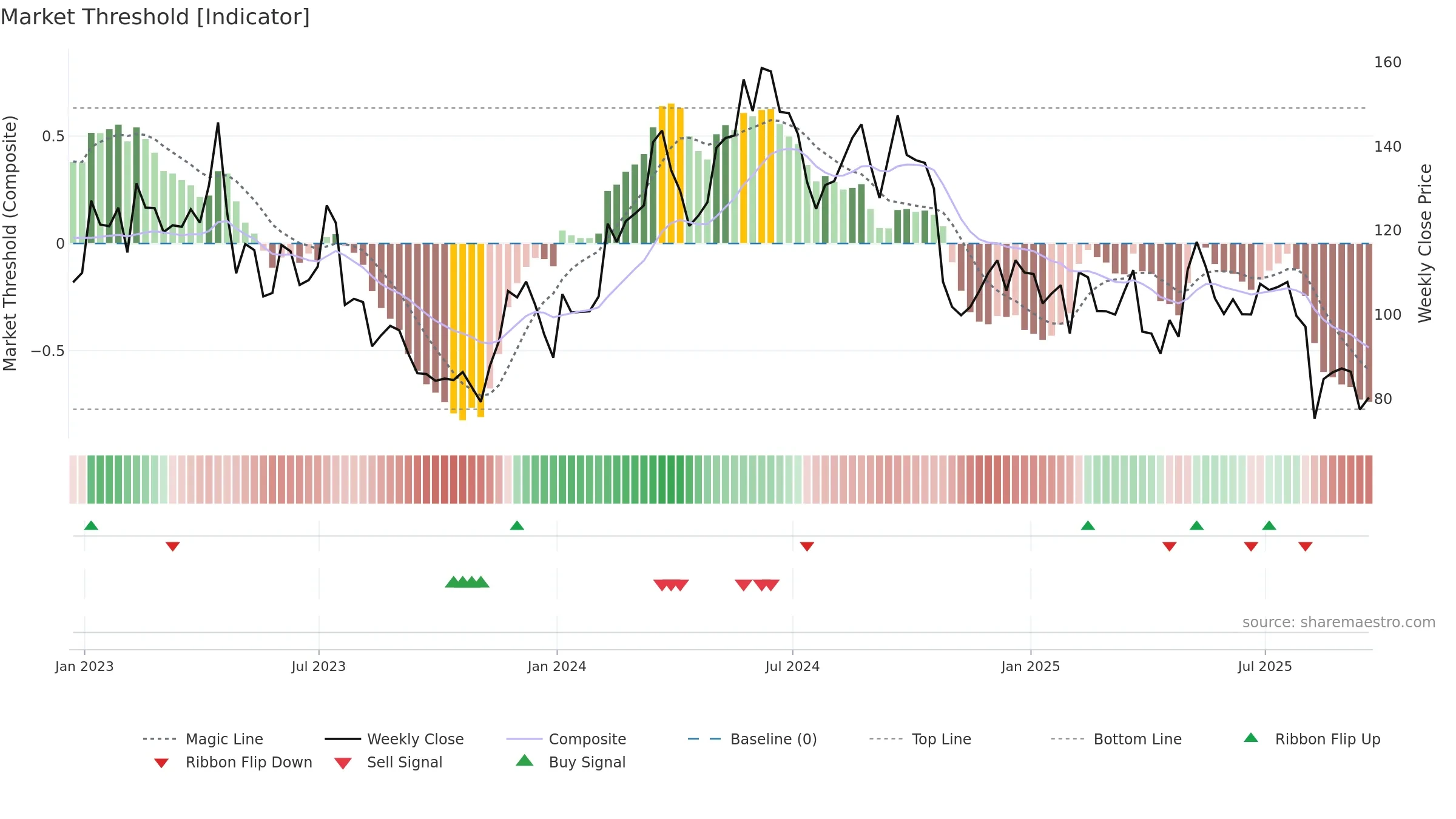Toggle the Composite legend entry
The height and width of the screenshot is (819, 1456).
click(566, 739)
